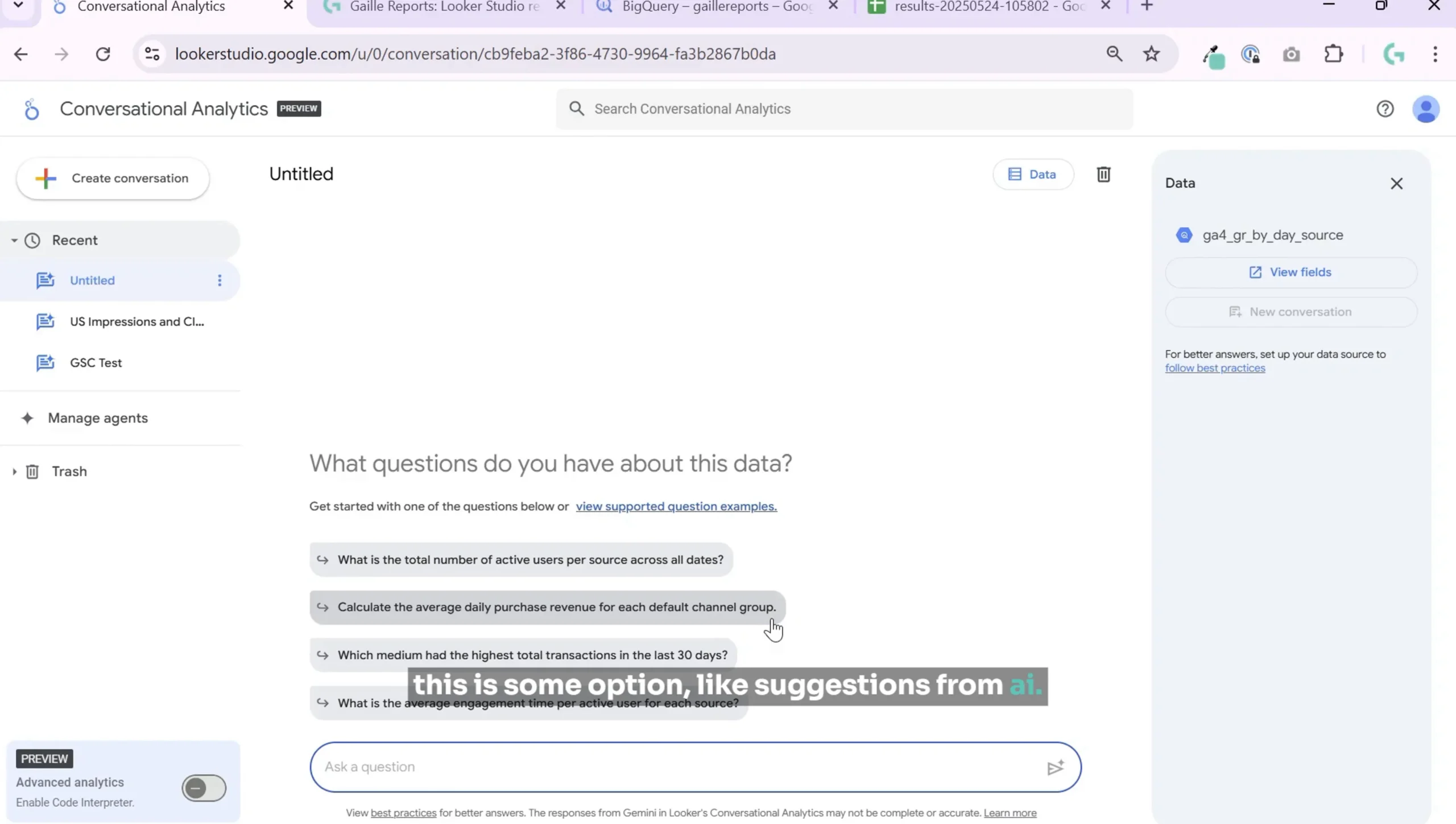Open more options for Untitled conversation
Image resolution: width=1456 pixels, height=824 pixels.
tap(220, 280)
